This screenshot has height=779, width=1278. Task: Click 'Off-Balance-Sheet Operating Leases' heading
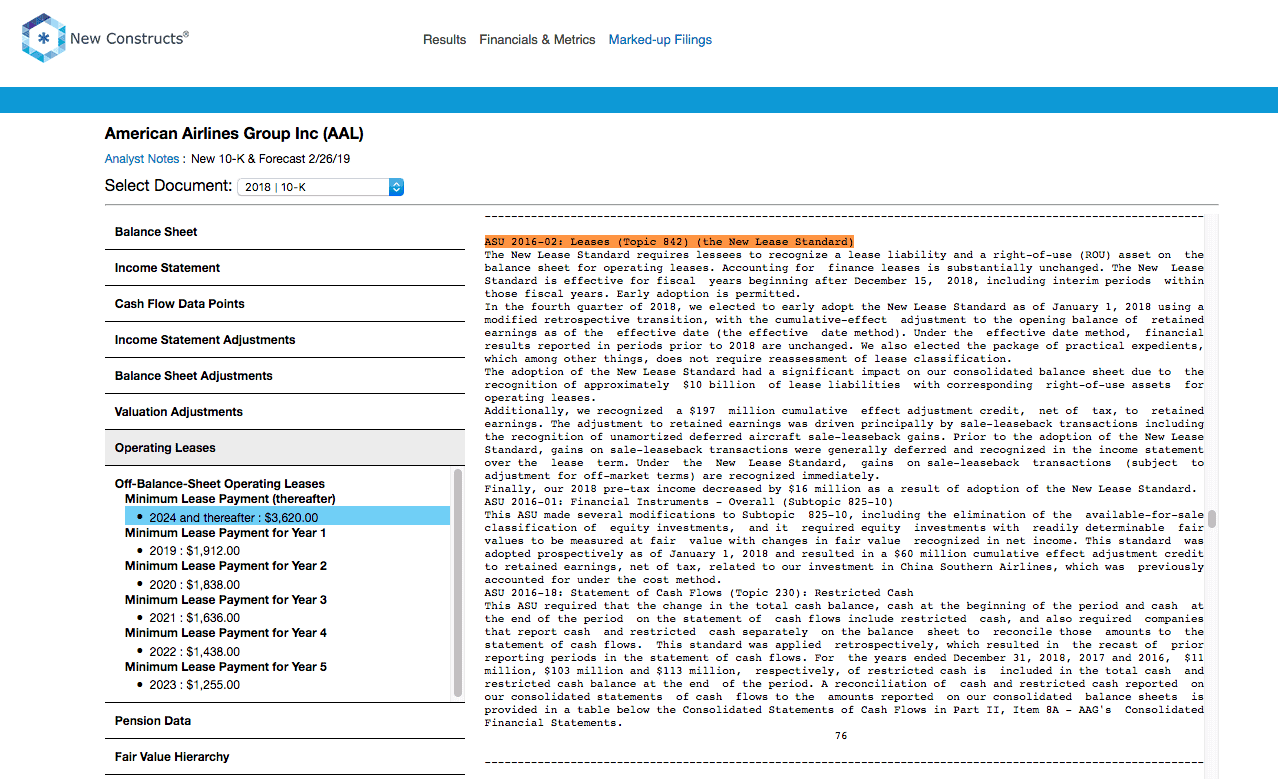[x=220, y=484]
